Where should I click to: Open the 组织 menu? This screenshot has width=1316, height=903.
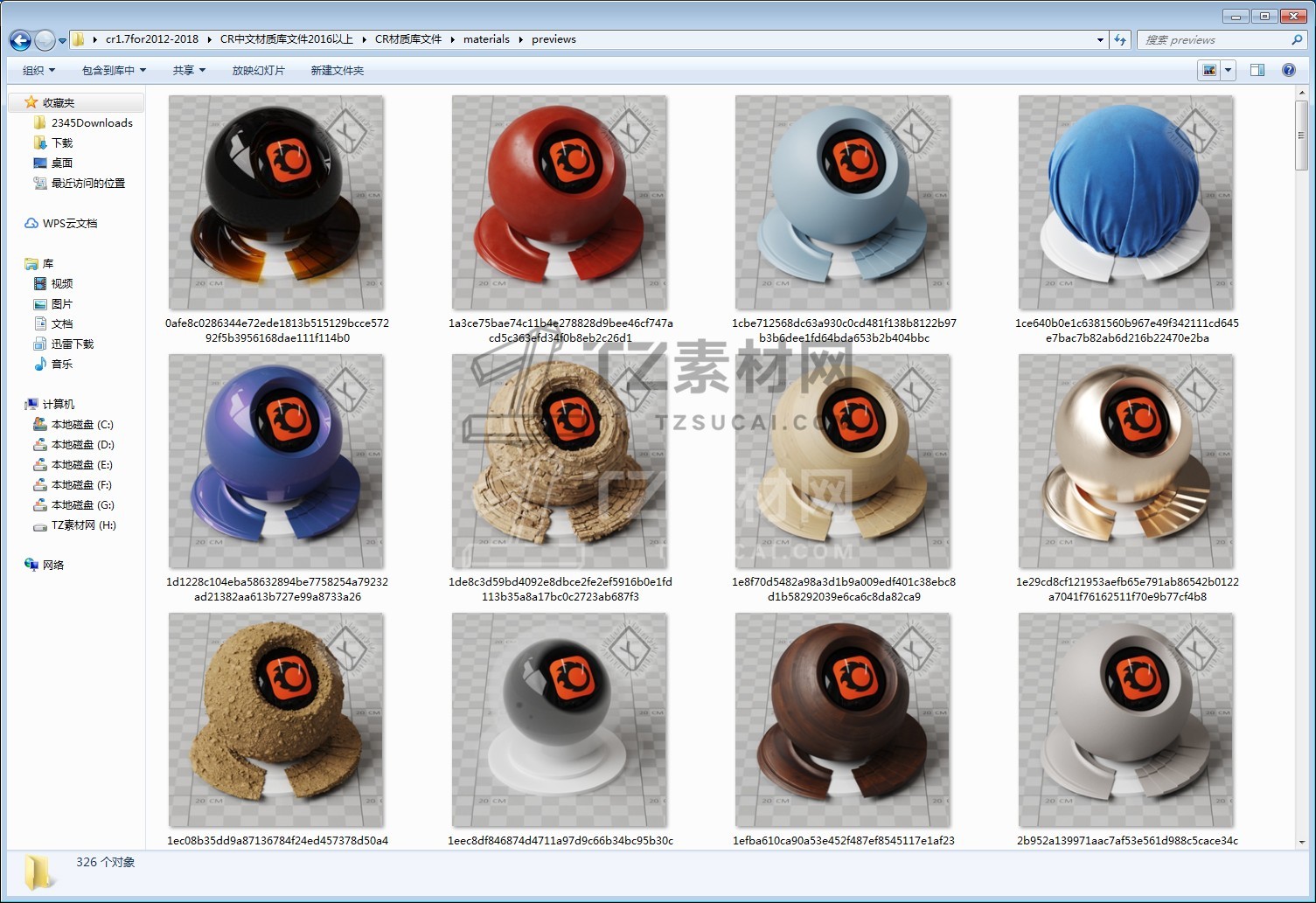pos(38,70)
